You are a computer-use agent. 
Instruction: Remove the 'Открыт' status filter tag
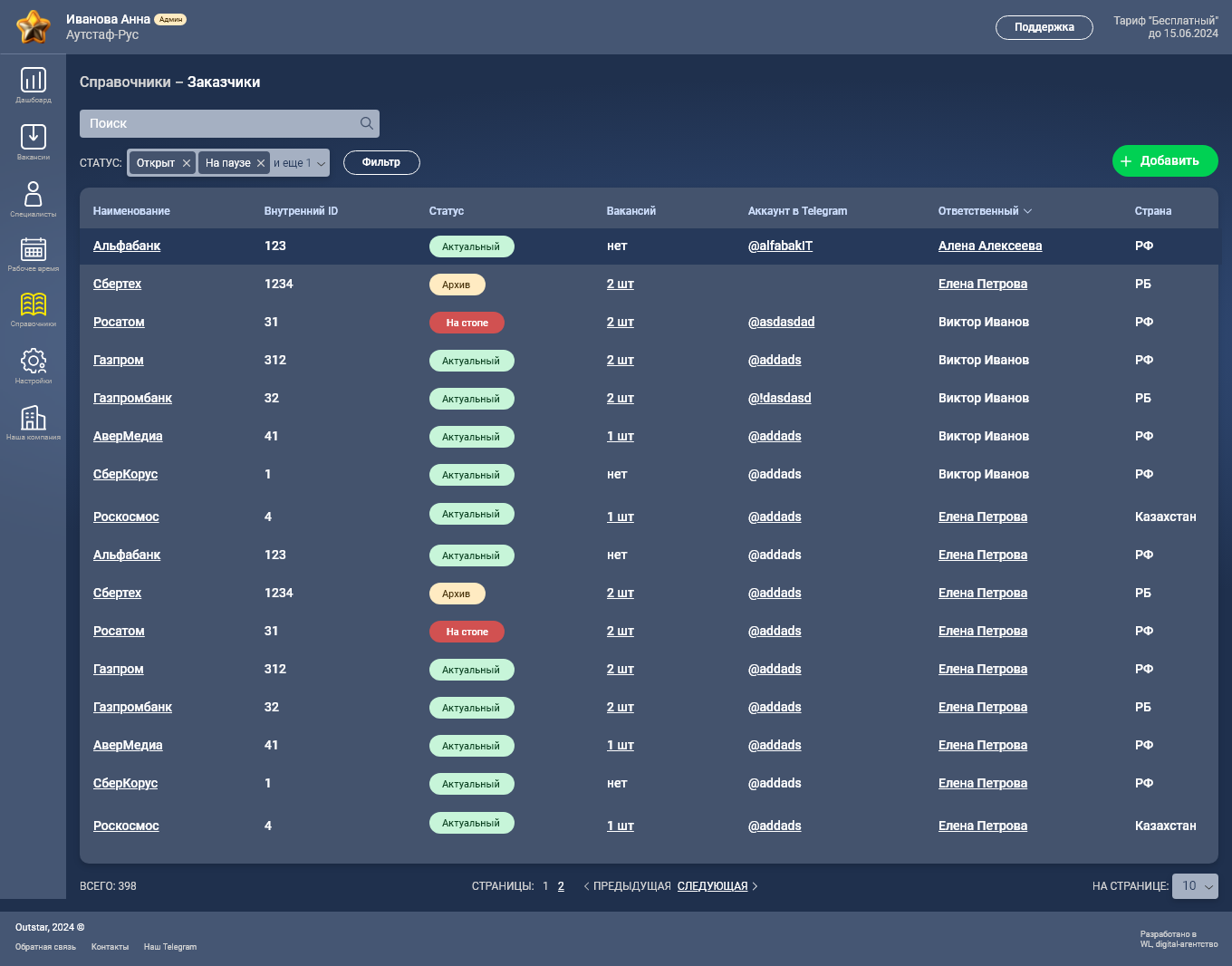(x=187, y=163)
